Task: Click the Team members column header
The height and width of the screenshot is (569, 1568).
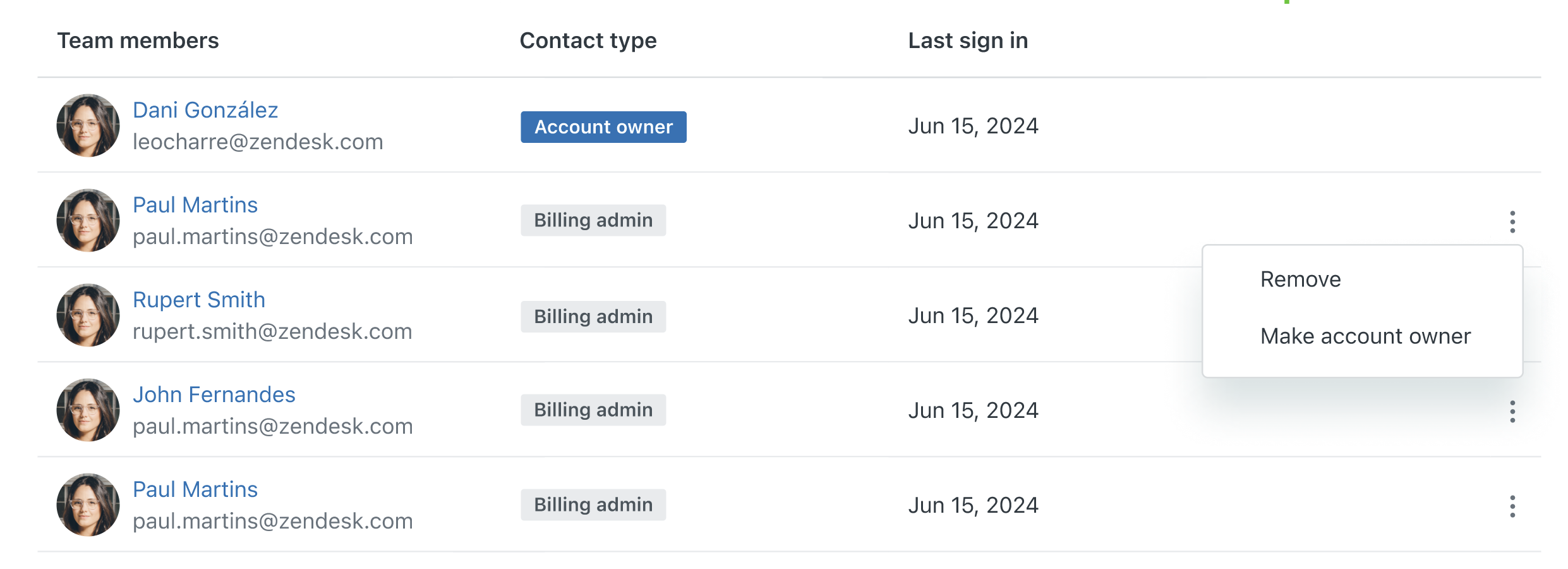Action: coord(138,40)
